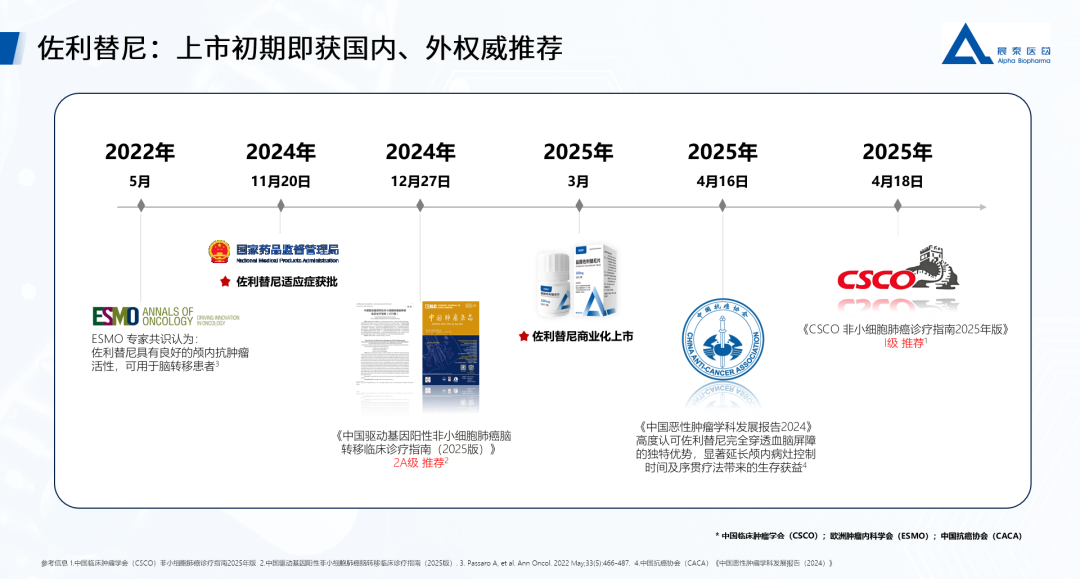Image resolution: width=1080 pixels, height=579 pixels.
Task: Click the text 佐利替尼适应症获批
Action: [x=287, y=282]
